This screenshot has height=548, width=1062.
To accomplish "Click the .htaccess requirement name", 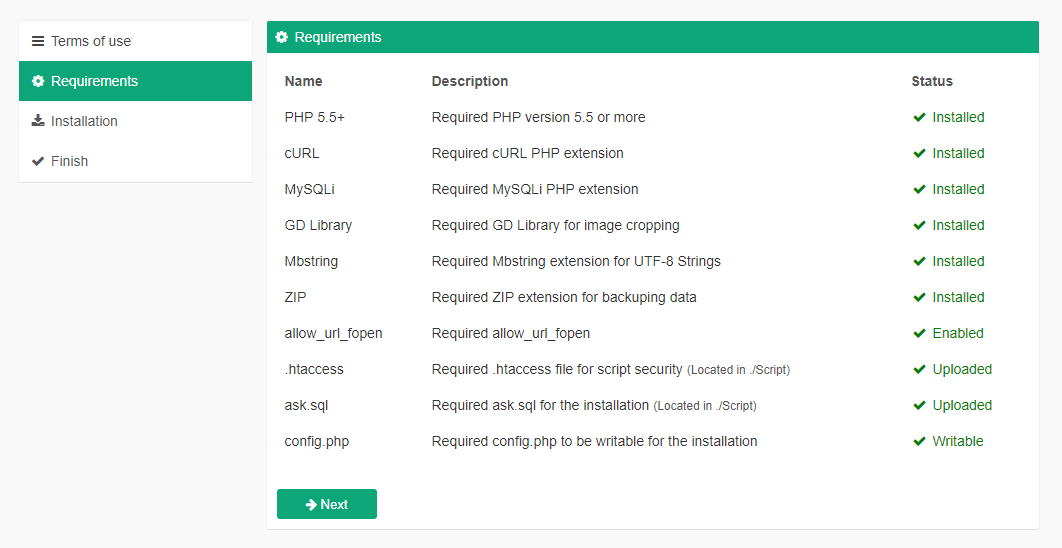I will [314, 369].
